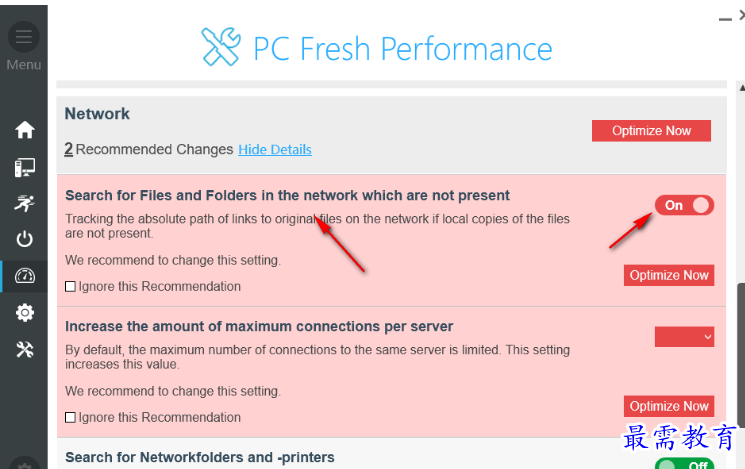Click the vertical scrollbar thumb
This screenshot has height=469, width=745.
(741, 356)
